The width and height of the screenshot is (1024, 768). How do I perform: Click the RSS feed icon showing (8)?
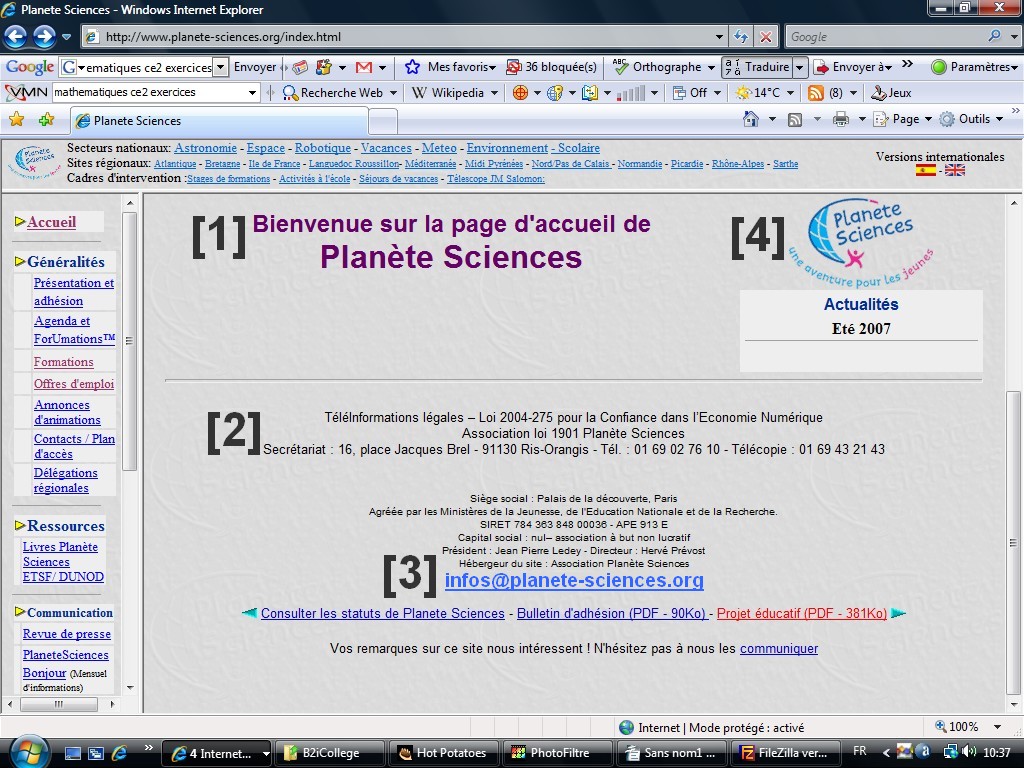click(816, 93)
